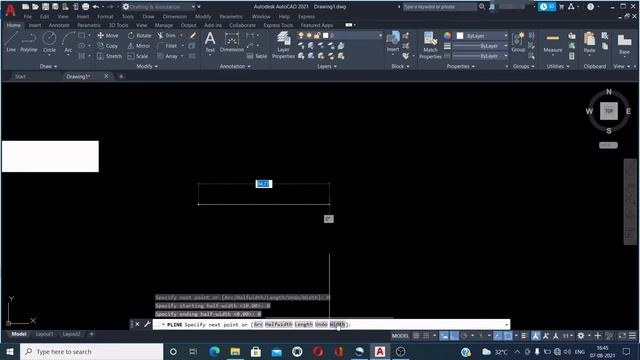The width and height of the screenshot is (640, 360).
Task: Click the Mirror tool
Action: [x=139, y=46]
